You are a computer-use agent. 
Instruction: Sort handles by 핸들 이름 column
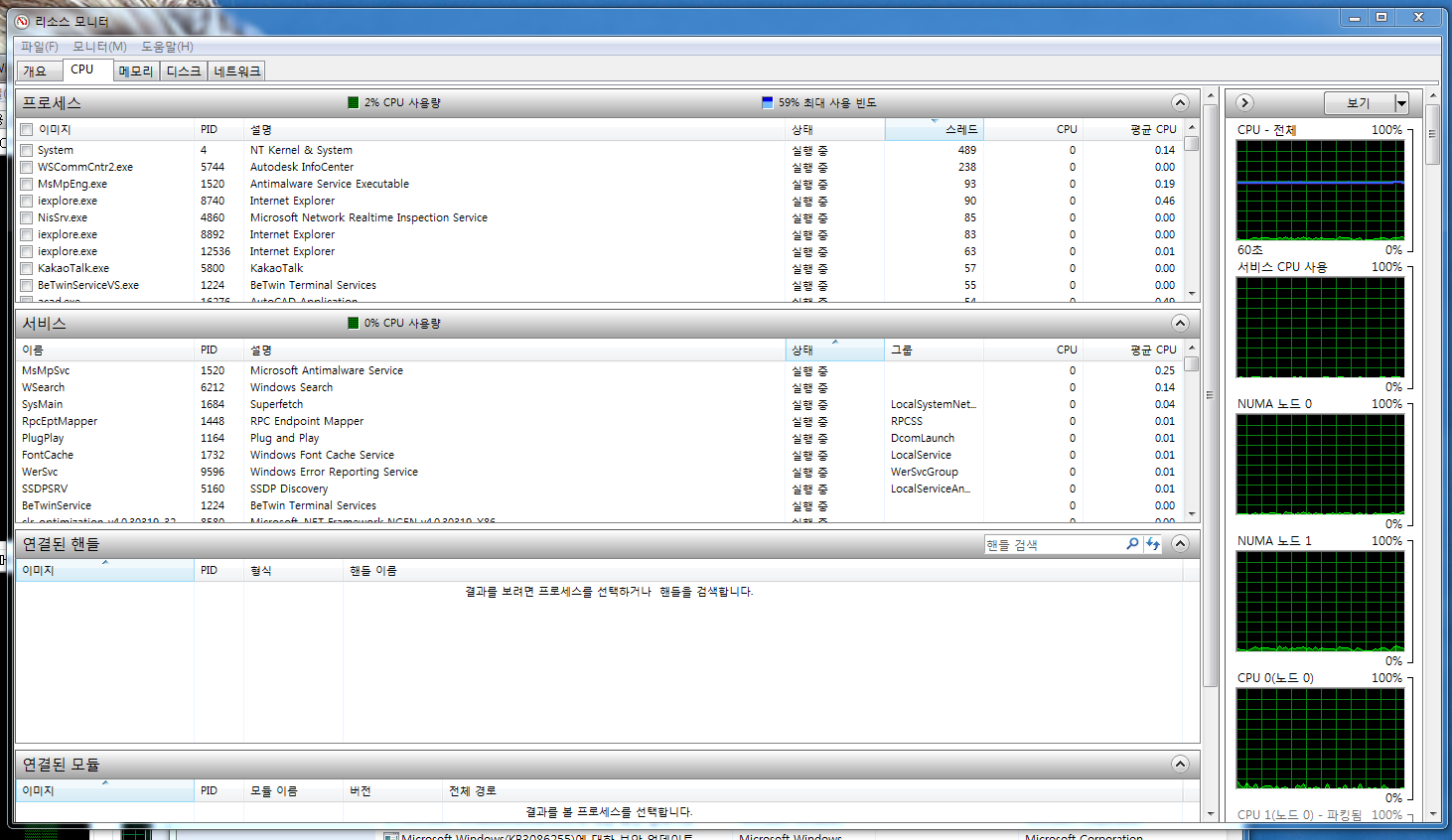click(763, 570)
